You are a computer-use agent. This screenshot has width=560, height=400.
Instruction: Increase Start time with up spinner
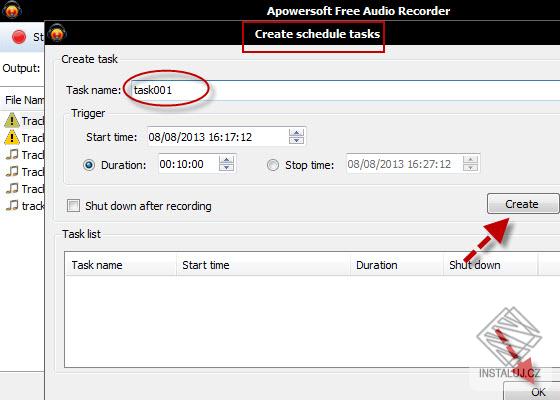(x=296, y=133)
